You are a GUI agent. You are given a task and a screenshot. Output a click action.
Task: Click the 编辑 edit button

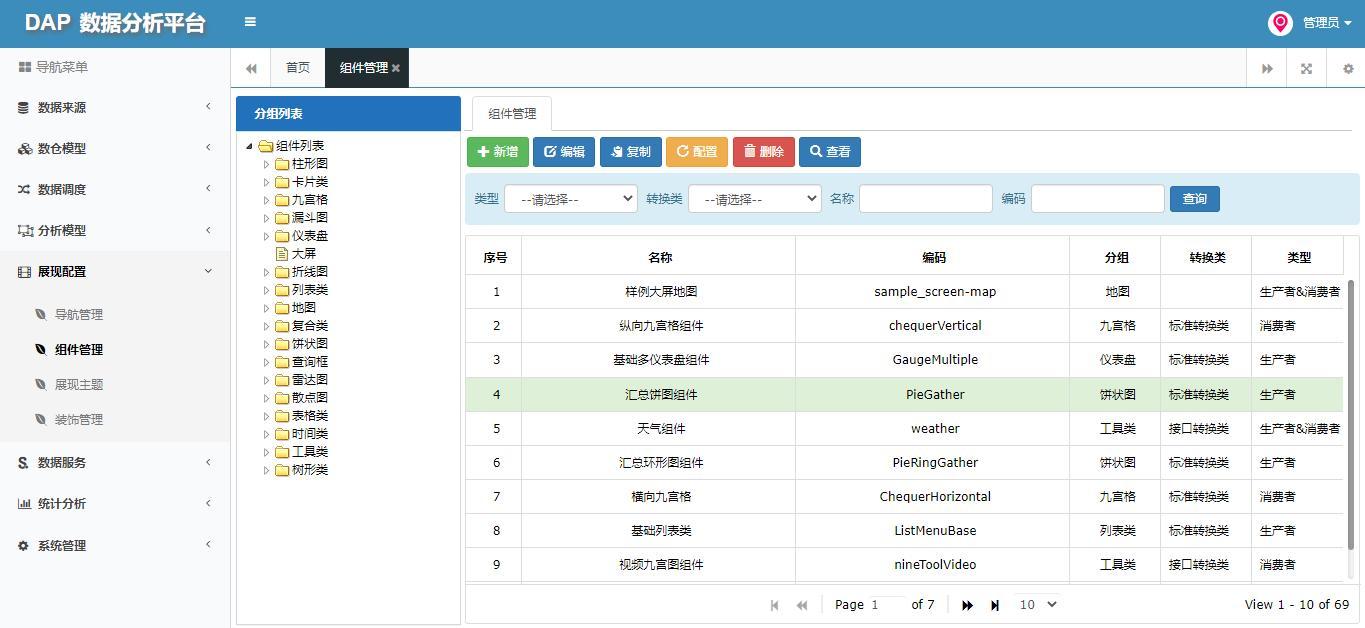[564, 152]
